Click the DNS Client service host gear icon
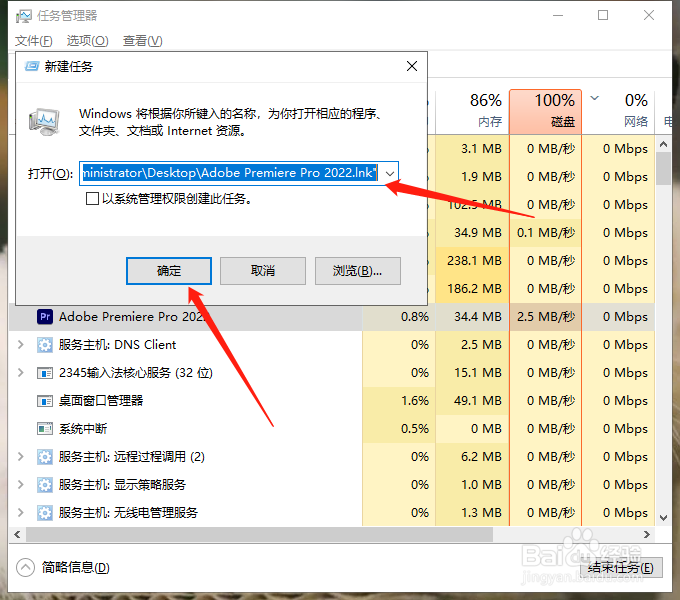 45,345
